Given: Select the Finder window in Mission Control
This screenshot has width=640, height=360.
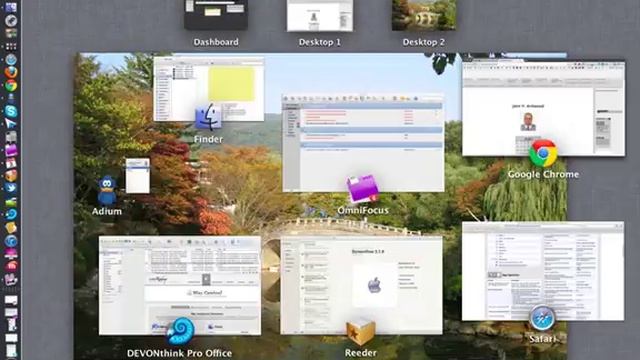Looking at the screenshot, I should pos(209,89).
